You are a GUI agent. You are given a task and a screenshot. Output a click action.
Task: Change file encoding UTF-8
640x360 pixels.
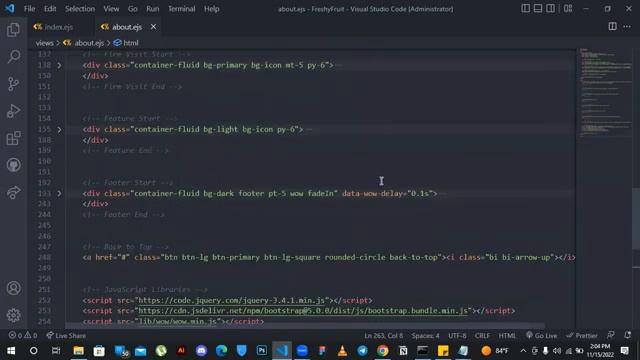[x=457, y=336]
